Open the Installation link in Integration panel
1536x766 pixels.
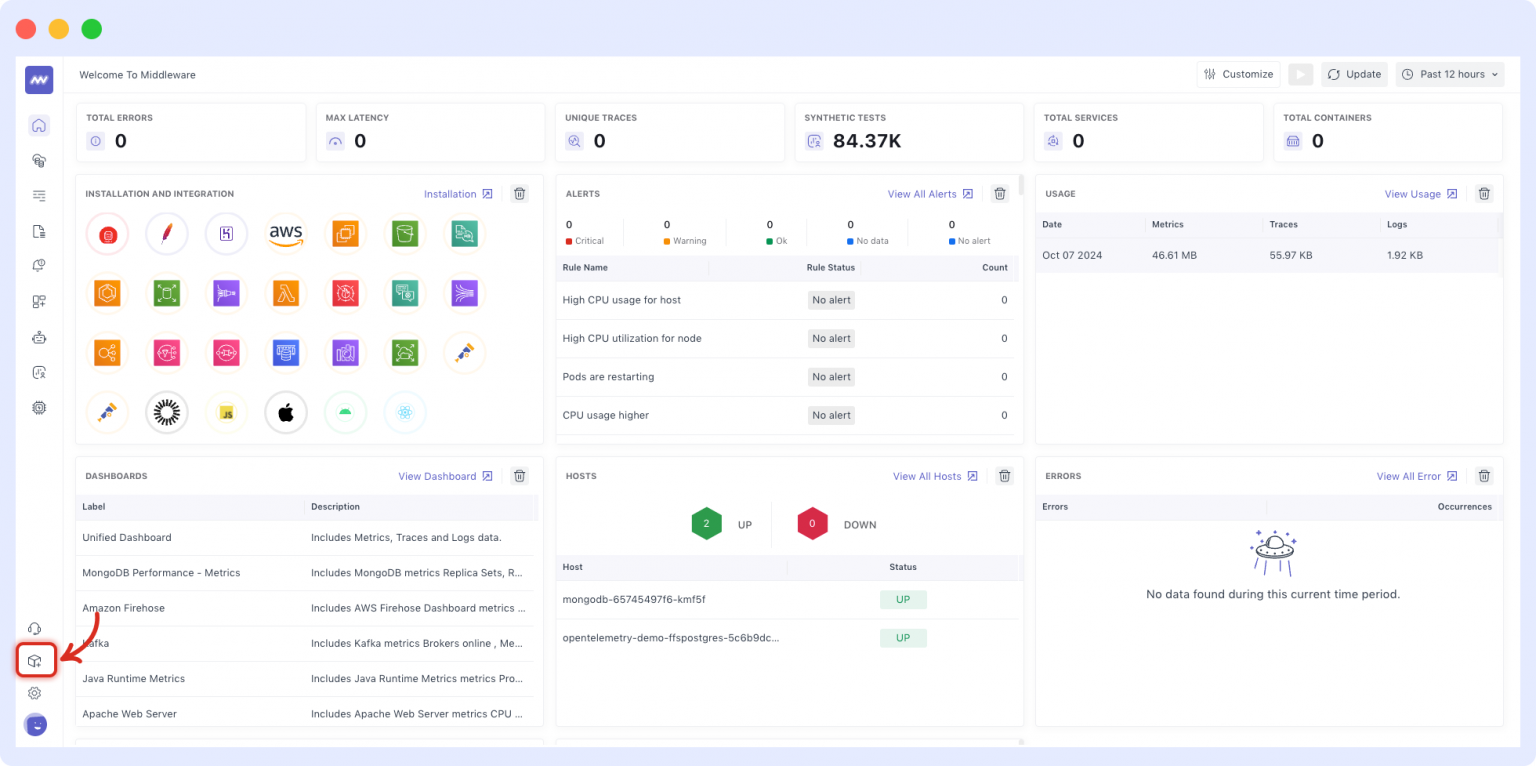click(450, 194)
